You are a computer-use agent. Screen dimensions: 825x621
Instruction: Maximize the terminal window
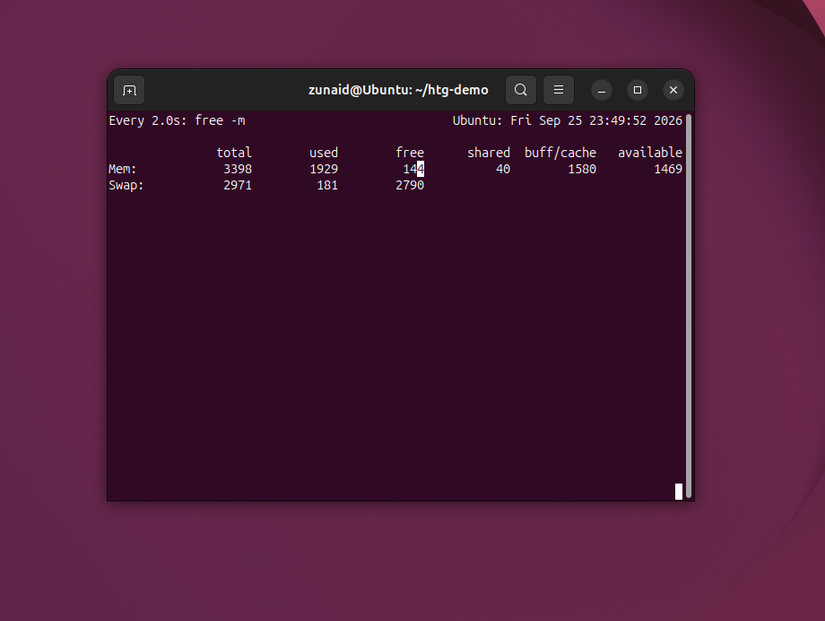tap(637, 90)
